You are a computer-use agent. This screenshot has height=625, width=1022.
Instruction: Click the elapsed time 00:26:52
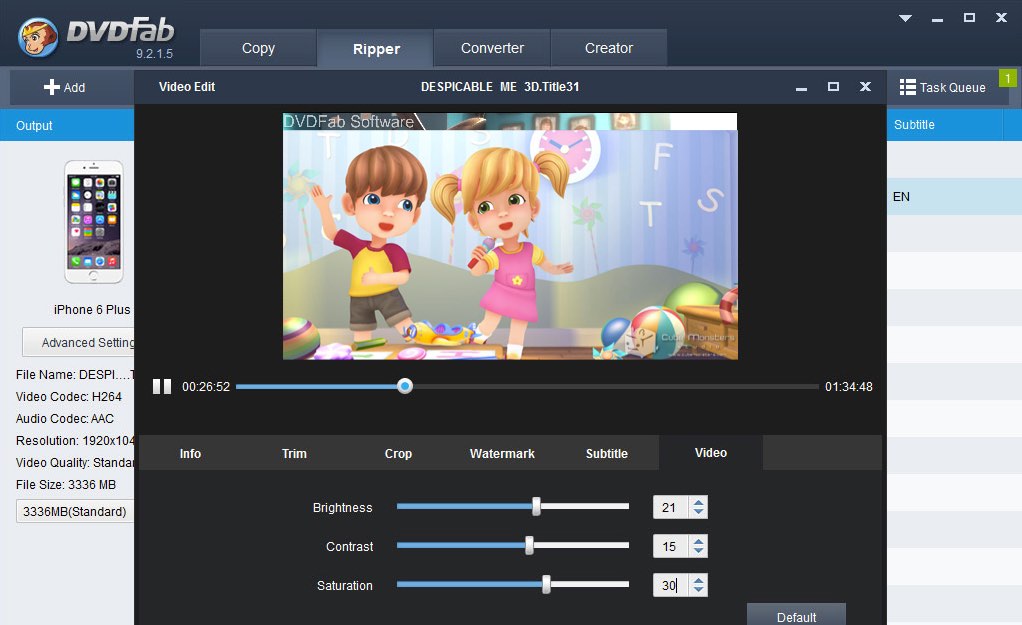click(206, 386)
